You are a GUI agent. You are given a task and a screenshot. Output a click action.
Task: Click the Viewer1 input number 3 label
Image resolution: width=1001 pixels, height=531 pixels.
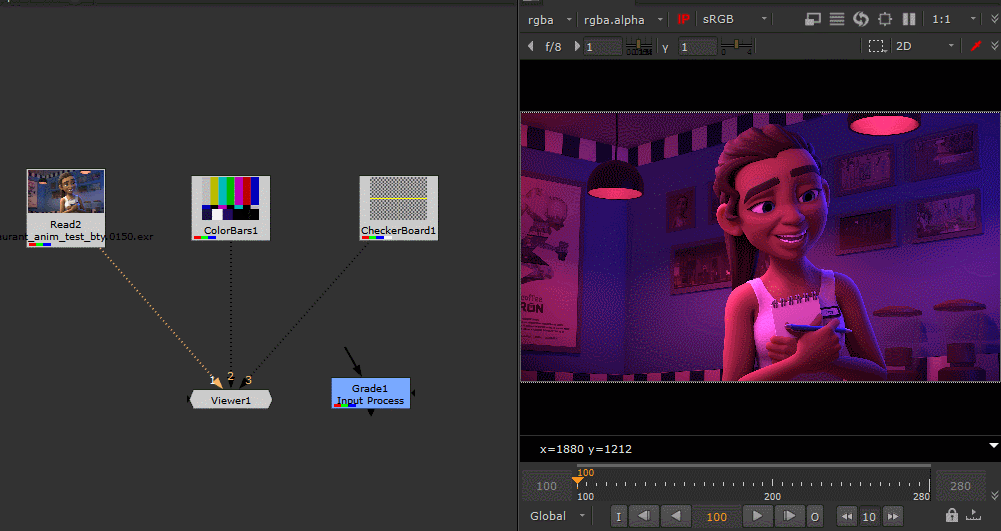click(248, 380)
